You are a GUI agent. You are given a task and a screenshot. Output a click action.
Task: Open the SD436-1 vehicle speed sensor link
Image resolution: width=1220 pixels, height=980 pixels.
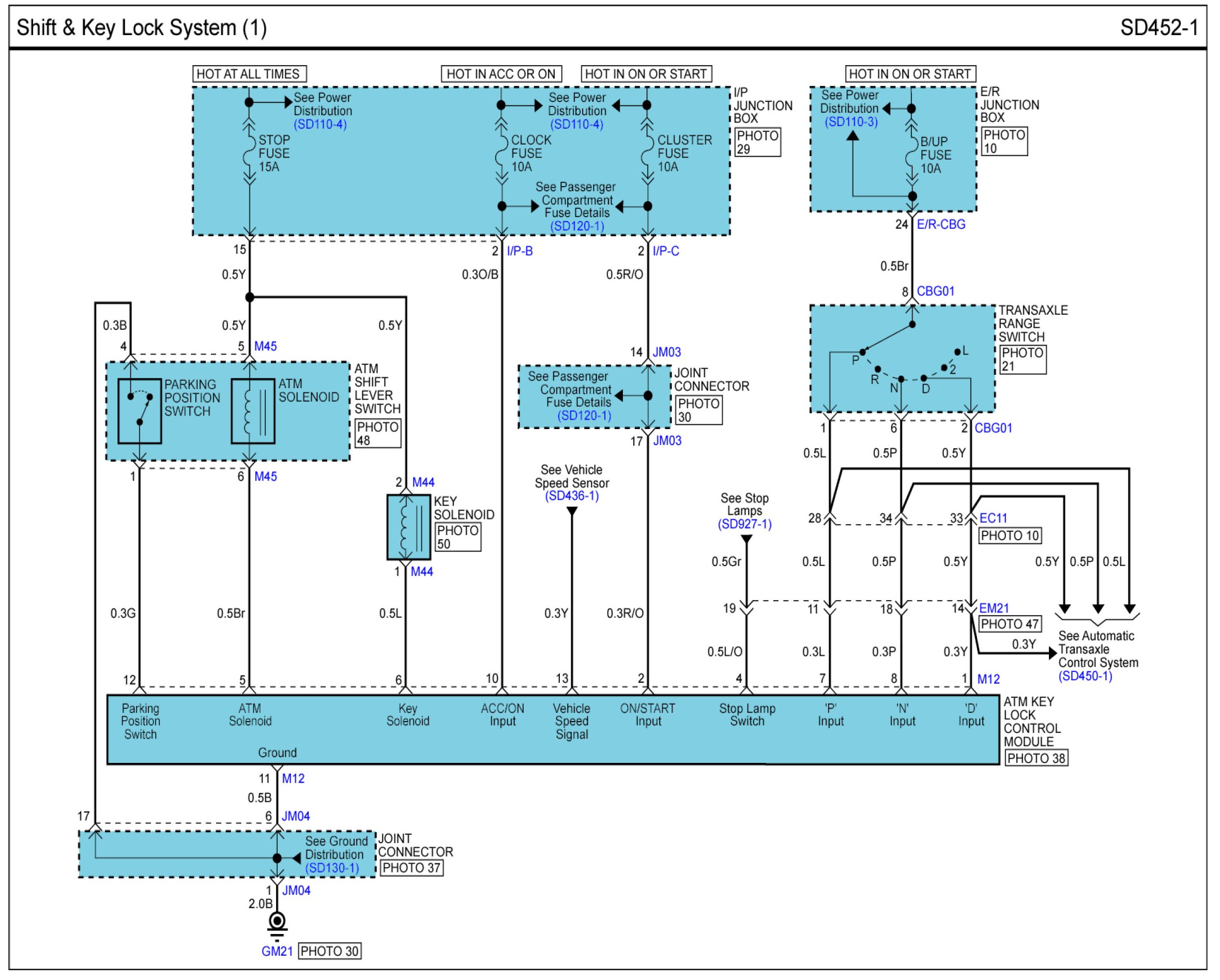tap(572, 496)
